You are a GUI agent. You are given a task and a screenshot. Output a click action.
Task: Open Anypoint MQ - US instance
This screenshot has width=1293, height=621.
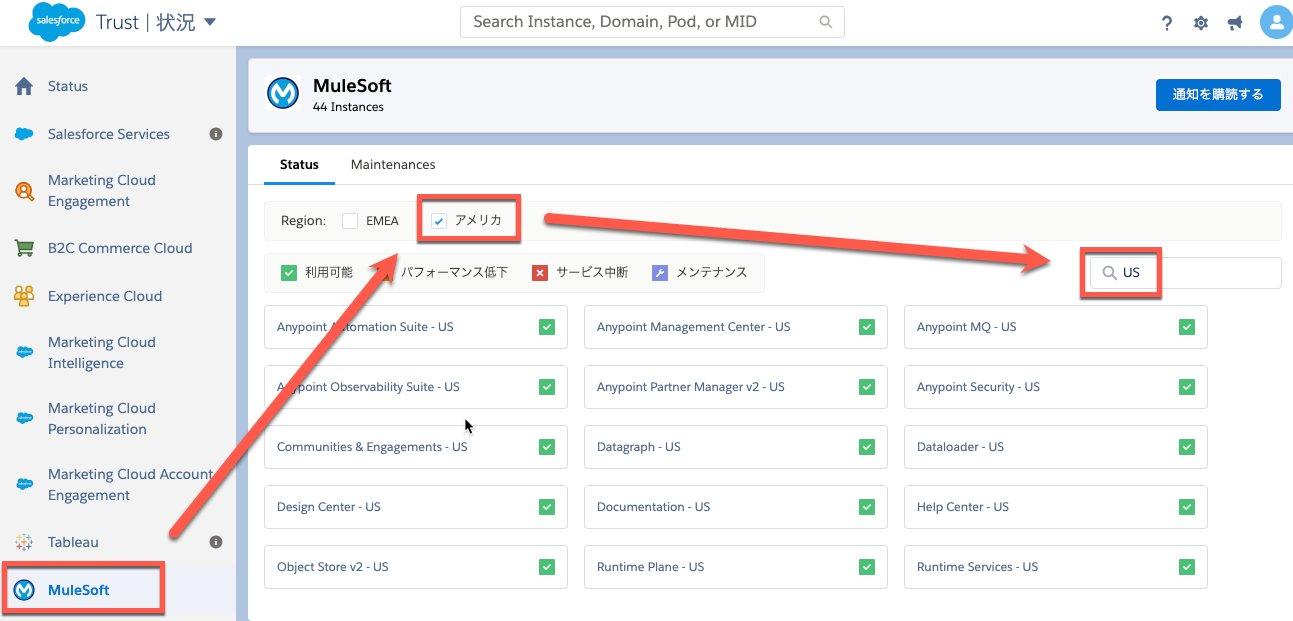1056,327
